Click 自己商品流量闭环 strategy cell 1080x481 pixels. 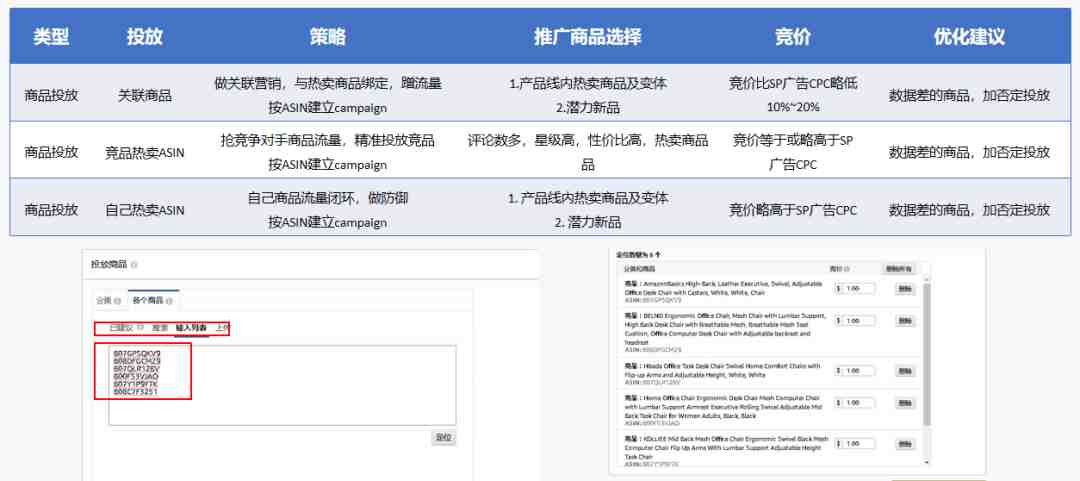point(328,209)
